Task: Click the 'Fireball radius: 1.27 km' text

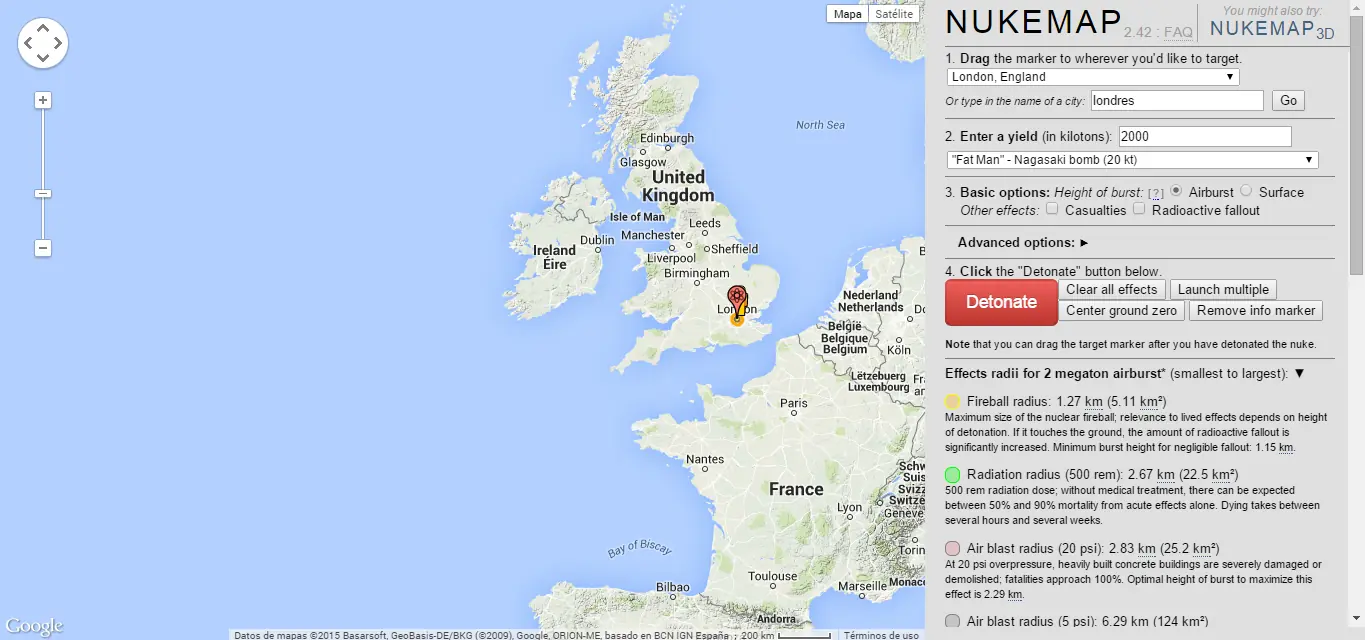Action: (x=1035, y=402)
